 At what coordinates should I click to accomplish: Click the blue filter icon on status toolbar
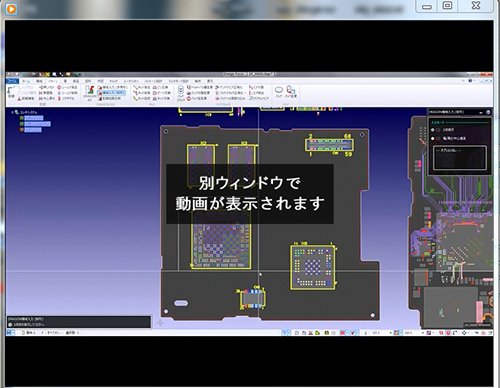286,333
